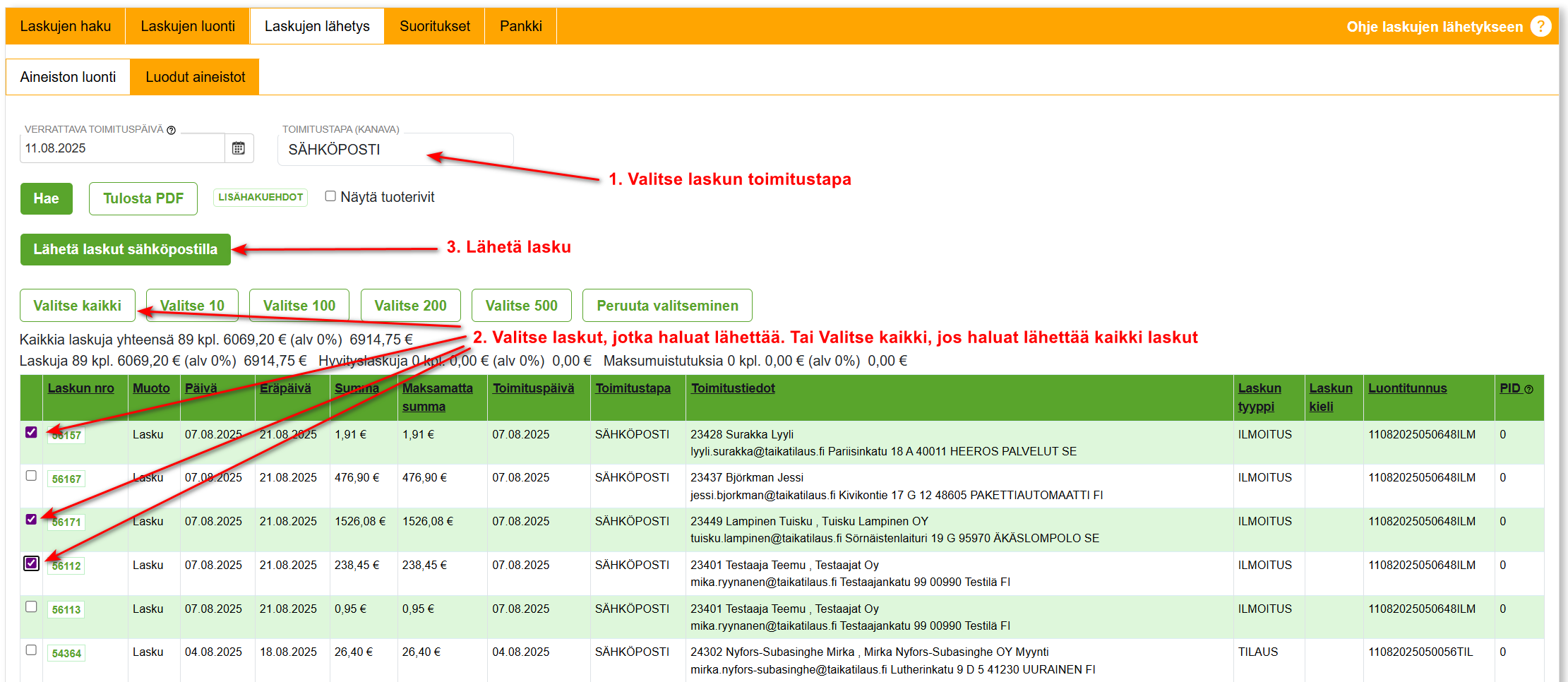The height and width of the screenshot is (682, 1568).
Task: Open invoice number 56113 link
Action: (66, 609)
